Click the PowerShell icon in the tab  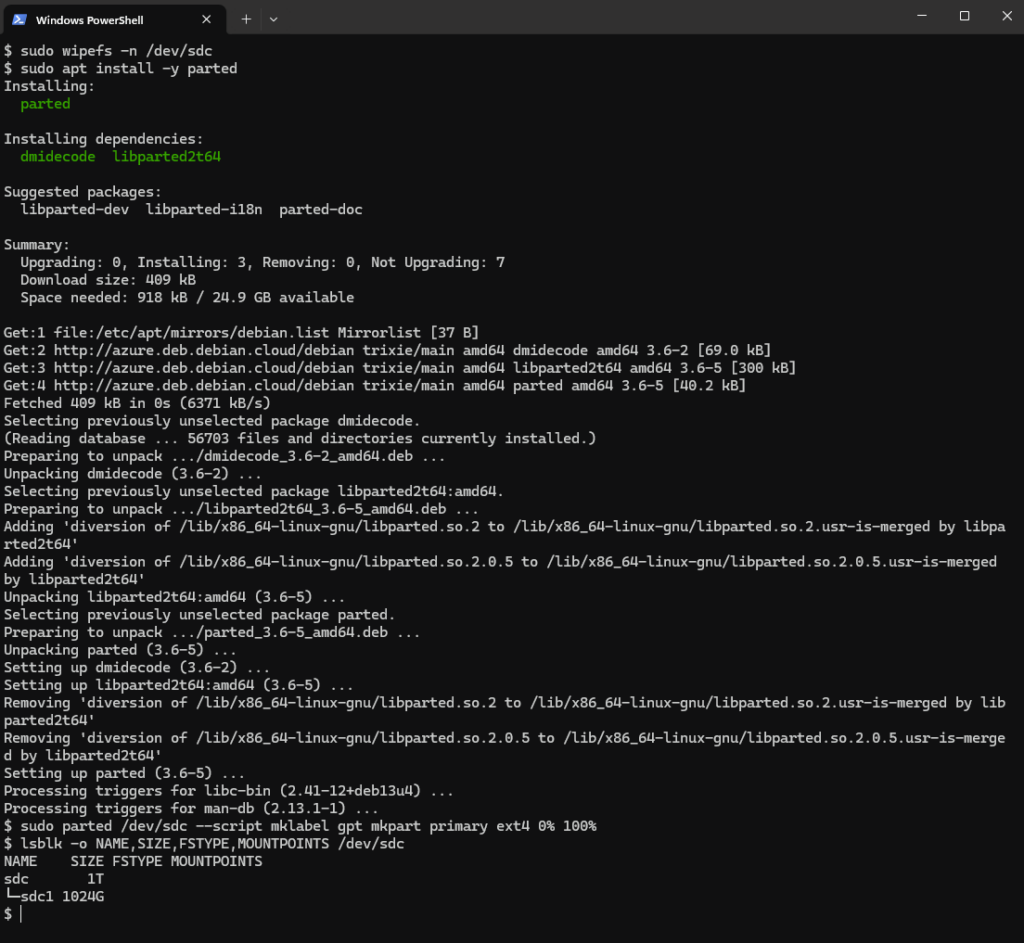(x=20, y=20)
